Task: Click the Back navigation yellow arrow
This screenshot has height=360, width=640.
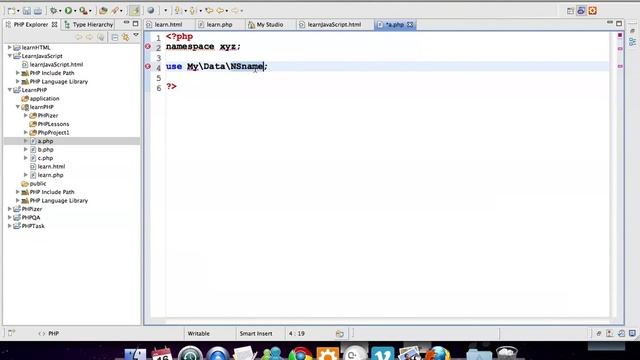Action: pyautogui.click(x=220, y=11)
